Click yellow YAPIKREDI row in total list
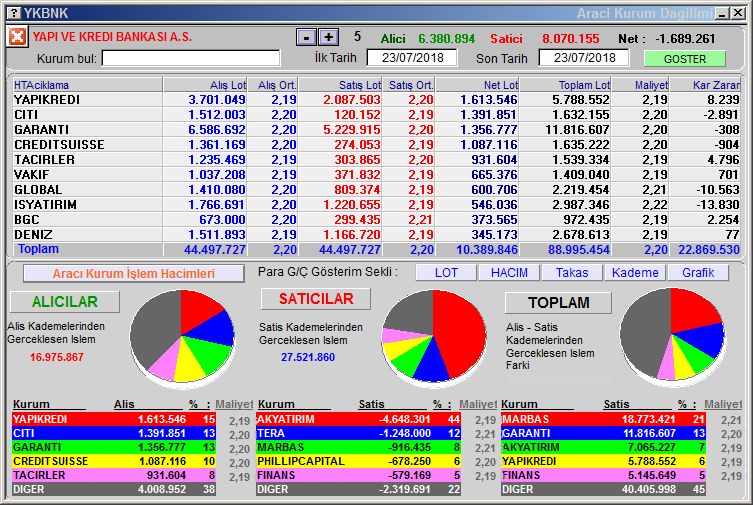This screenshot has width=753, height=505. click(x=604, y=461)
